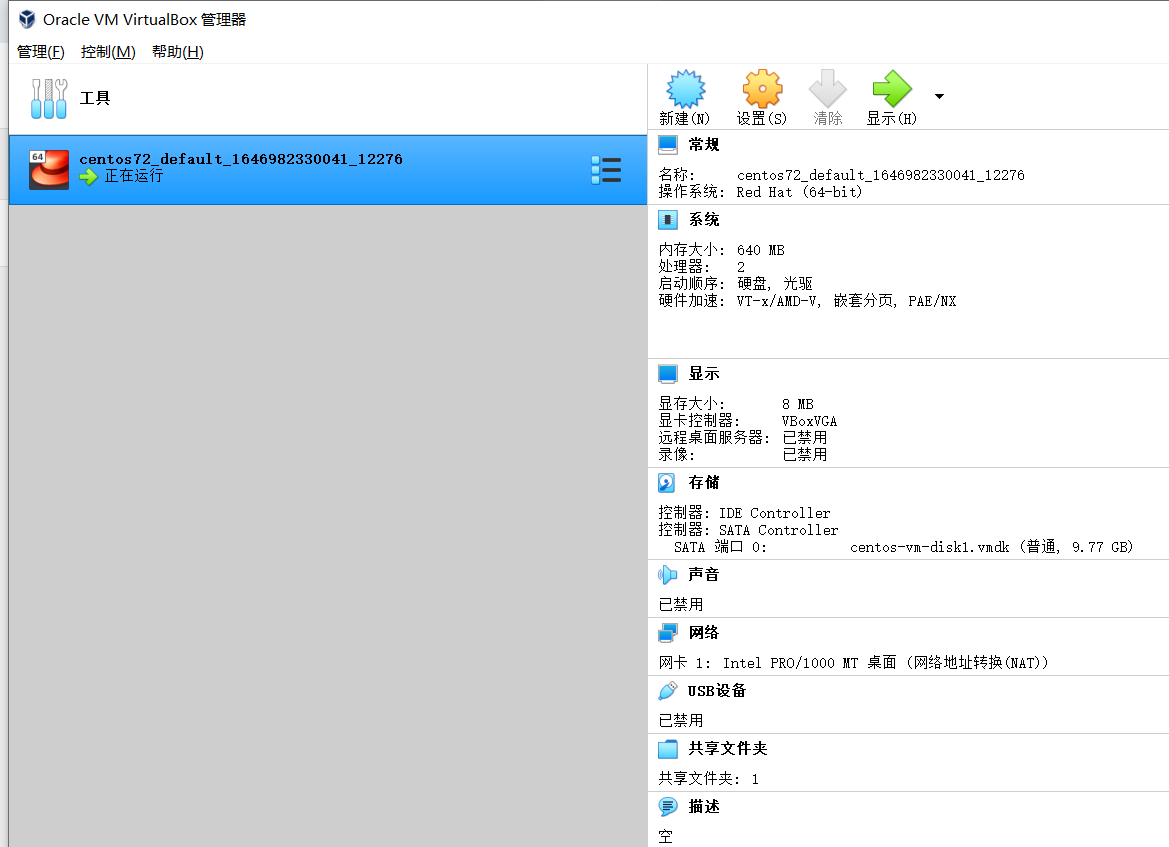Click the 系统 section icon

coord(666,219)
